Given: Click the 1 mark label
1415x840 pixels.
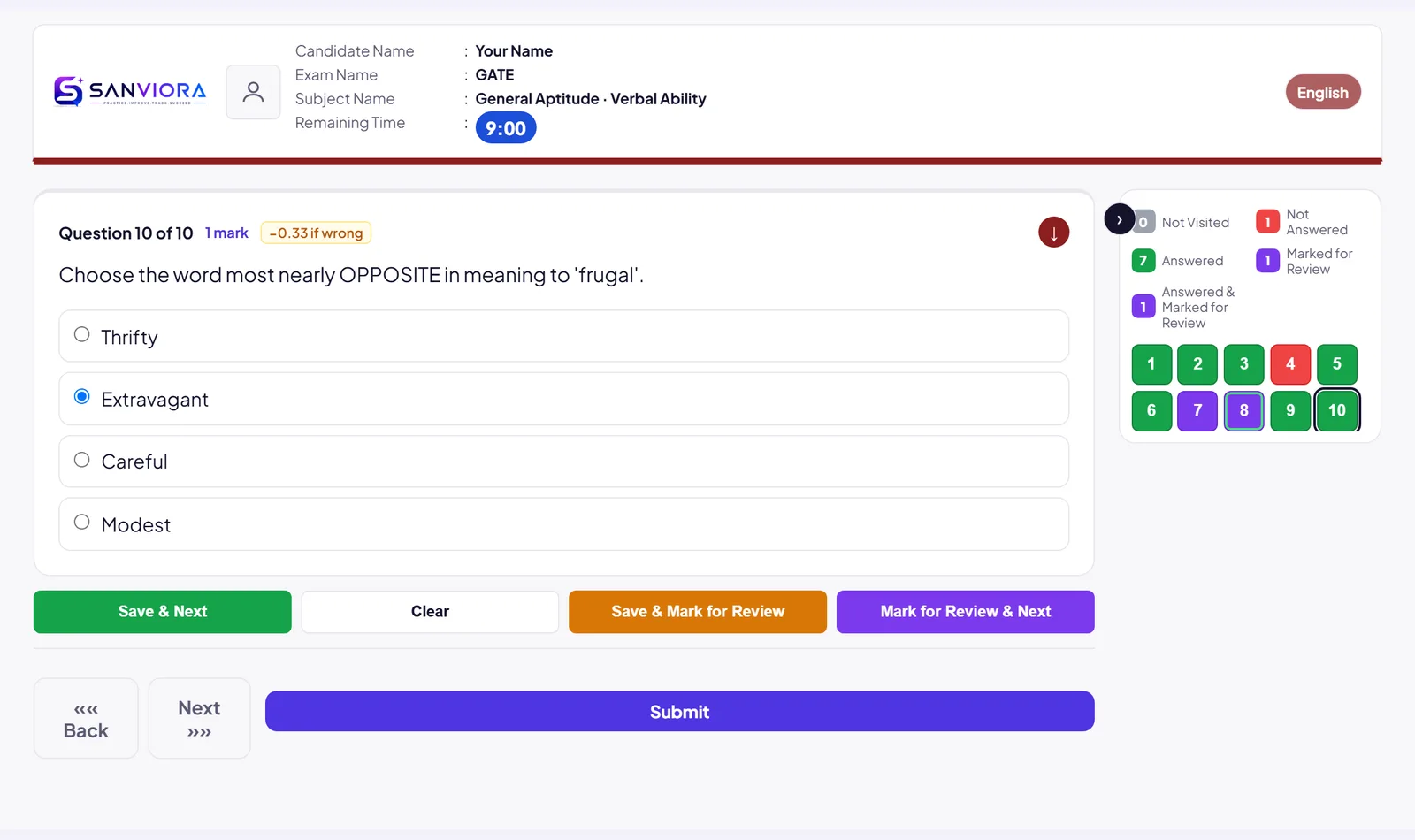Looking at the screenshot, I should pyautogui.click(x=226, y=233).
